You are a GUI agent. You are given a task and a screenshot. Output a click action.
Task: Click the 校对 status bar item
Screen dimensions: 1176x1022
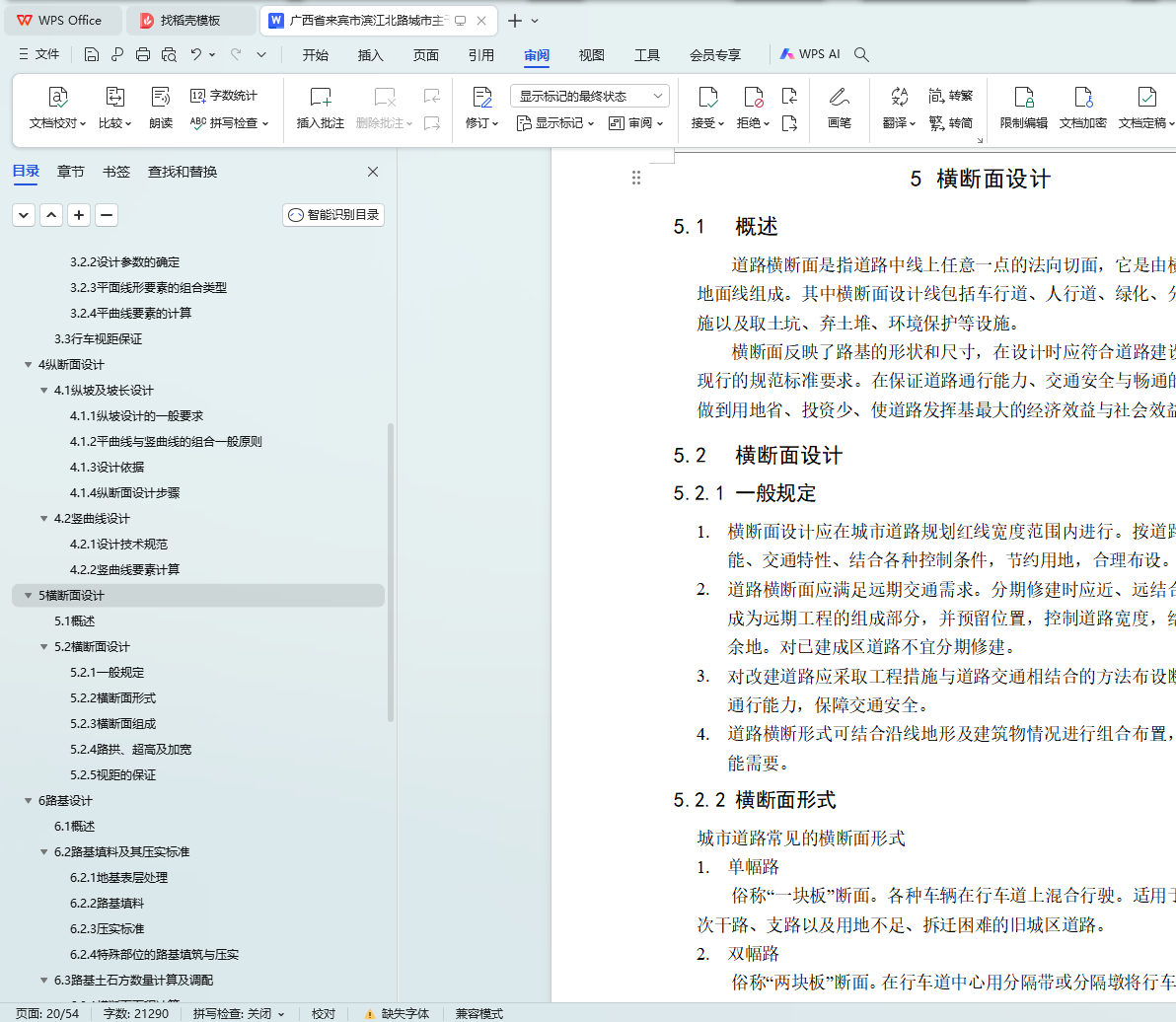(x=324, y=1013)
